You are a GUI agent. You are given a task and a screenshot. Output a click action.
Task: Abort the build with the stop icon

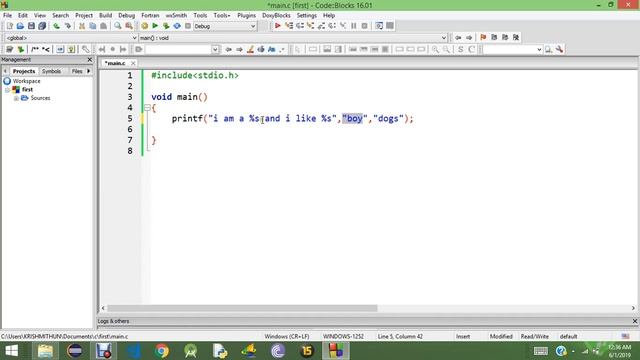click(x=188, y=26)
